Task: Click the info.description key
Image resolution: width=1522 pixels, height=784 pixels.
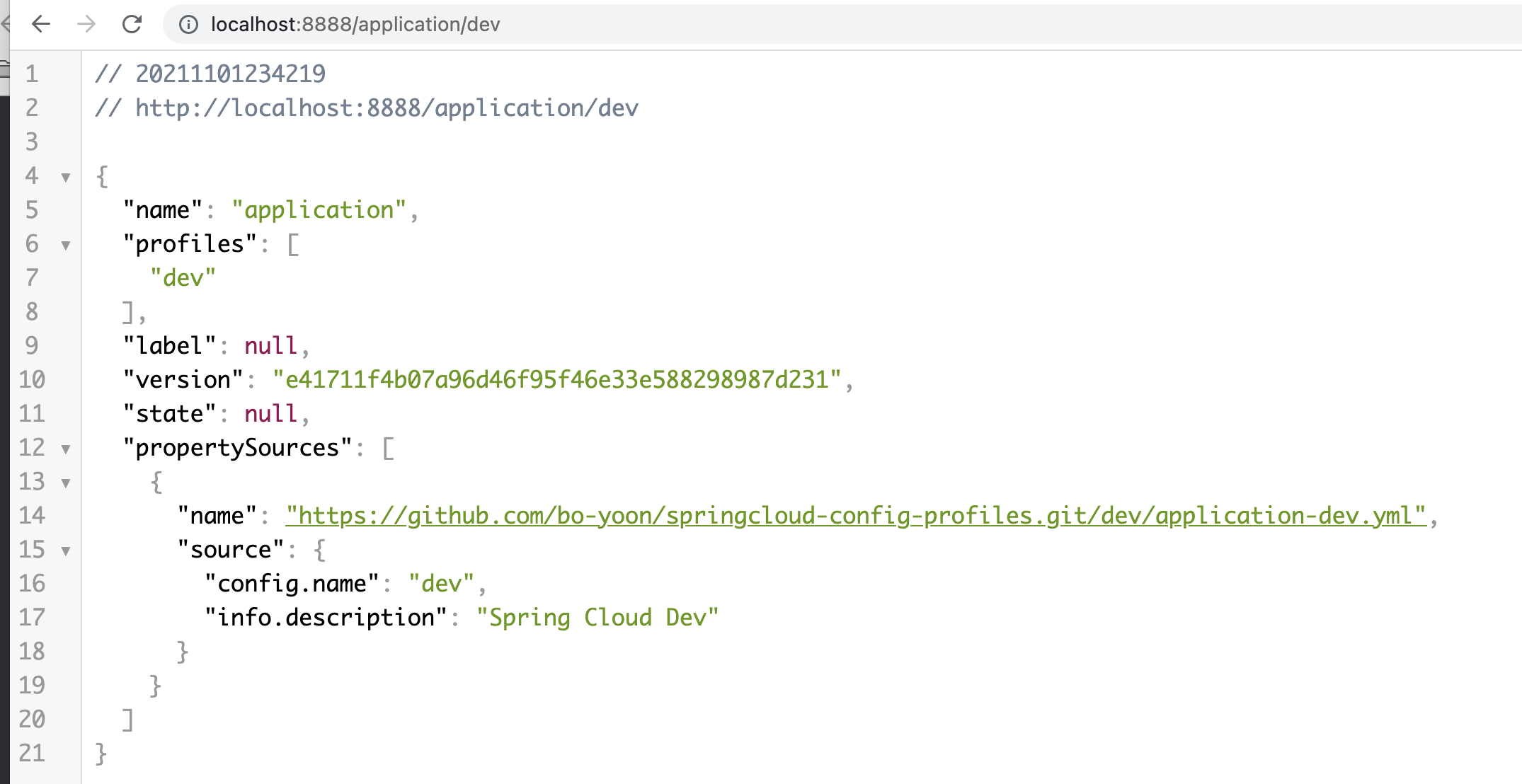Action: [x=327, y=617]
